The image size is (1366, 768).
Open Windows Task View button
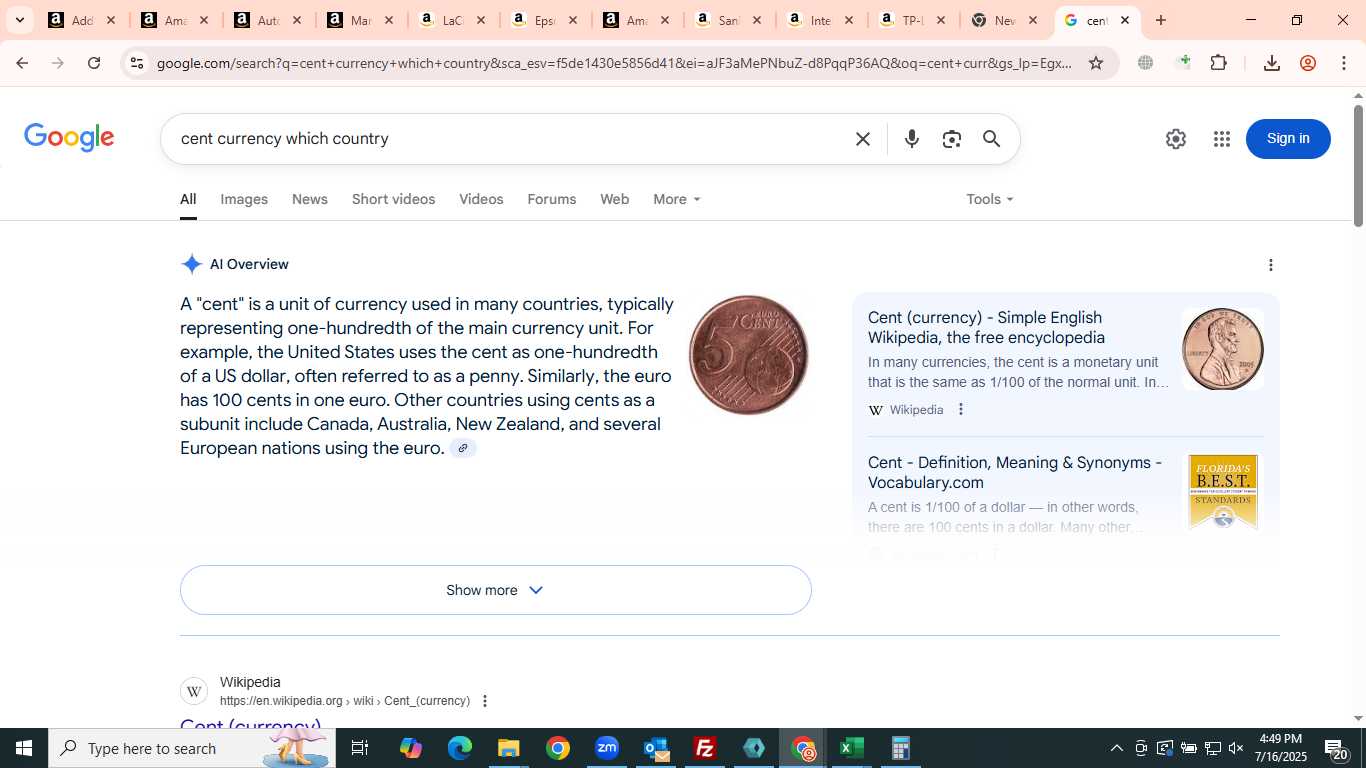coord(360,748)
